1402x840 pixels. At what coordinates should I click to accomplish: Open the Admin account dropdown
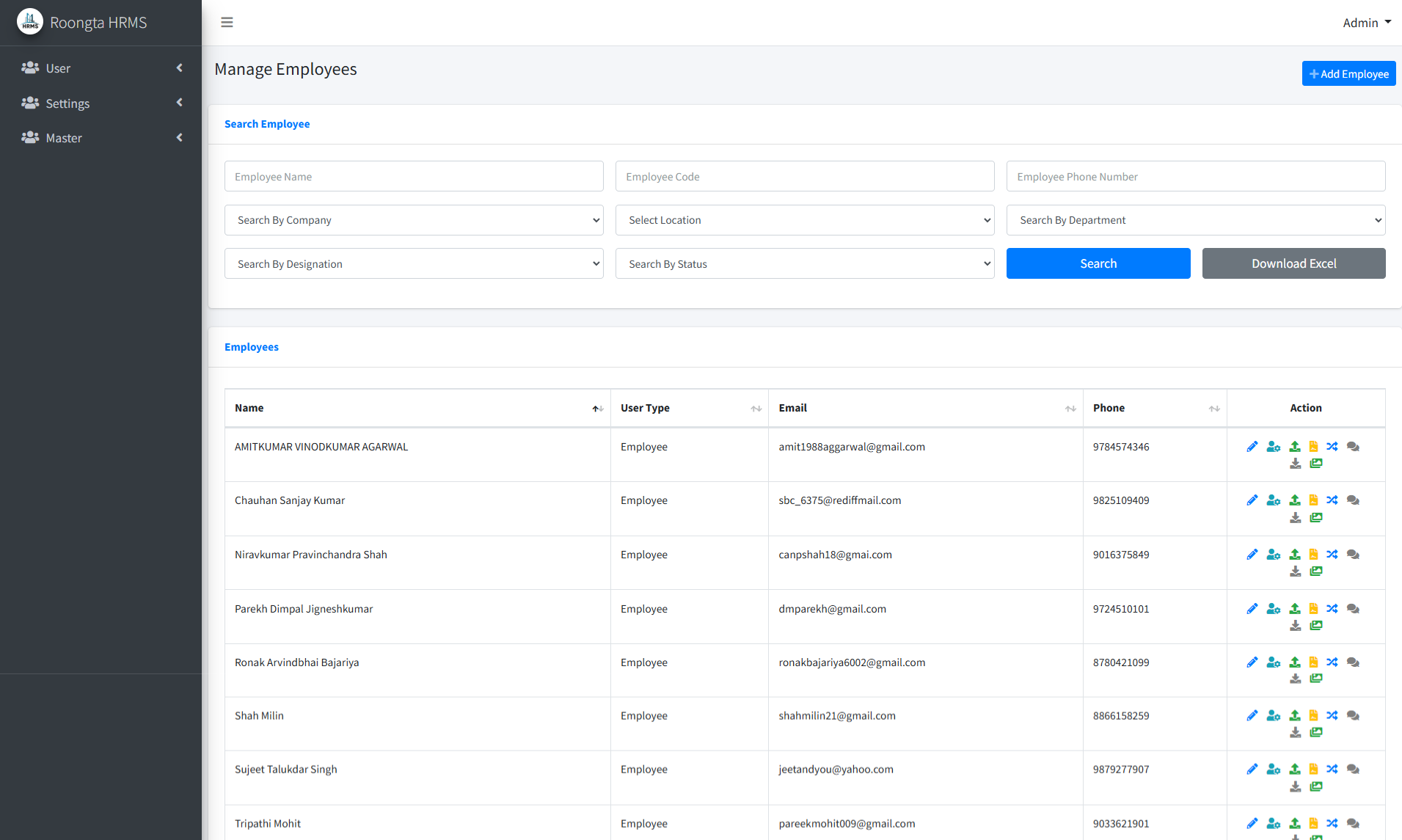[1366, 23]
